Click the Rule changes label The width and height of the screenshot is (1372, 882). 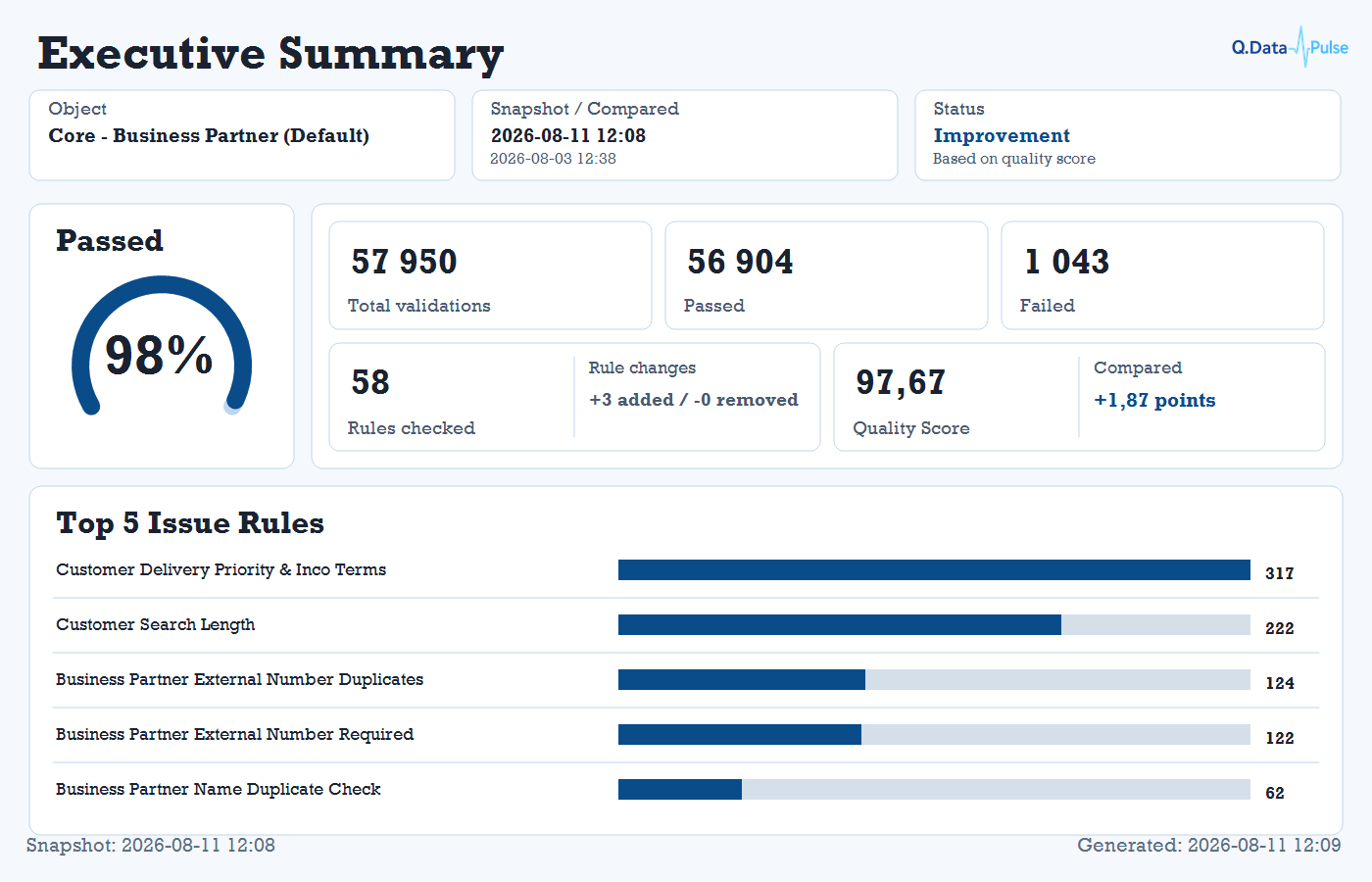click(x=642, y=367)
